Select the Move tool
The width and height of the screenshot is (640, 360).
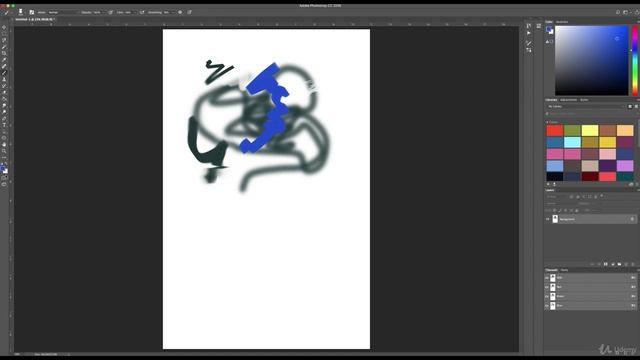(x=4, y=27)
